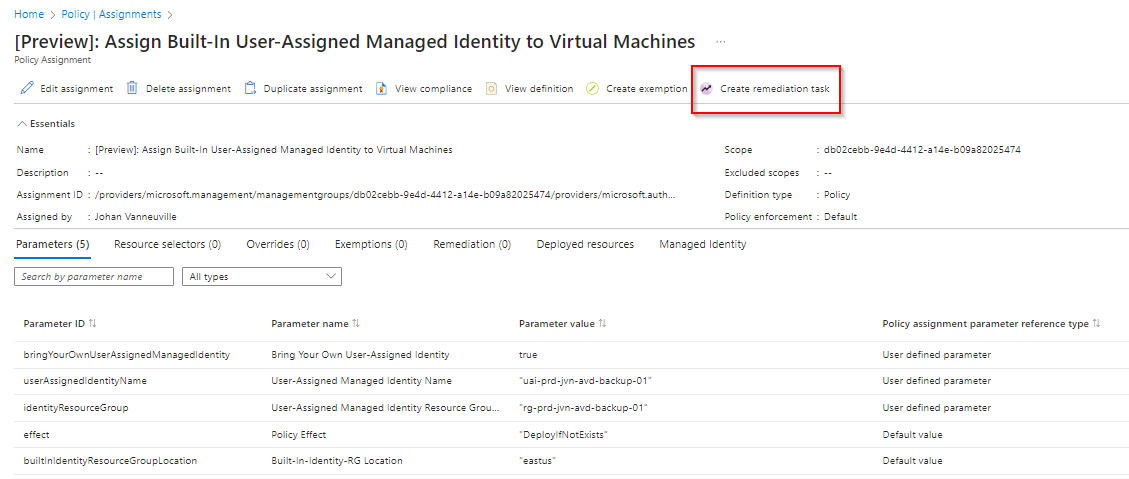Click the Delete assignment trash icon
This screenshot has height=479, width=1129.
132,88
